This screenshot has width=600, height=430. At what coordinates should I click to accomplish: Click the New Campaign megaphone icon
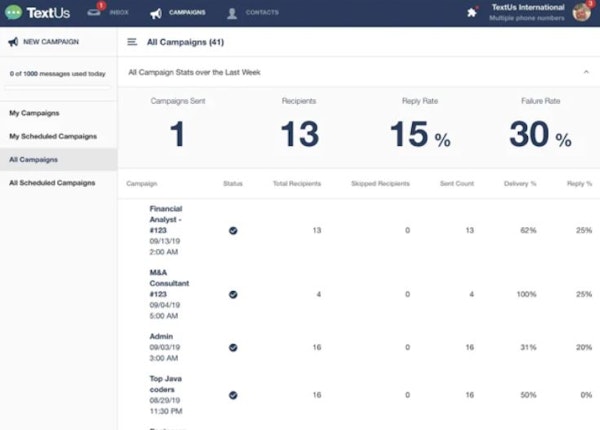tap(13, 43)
